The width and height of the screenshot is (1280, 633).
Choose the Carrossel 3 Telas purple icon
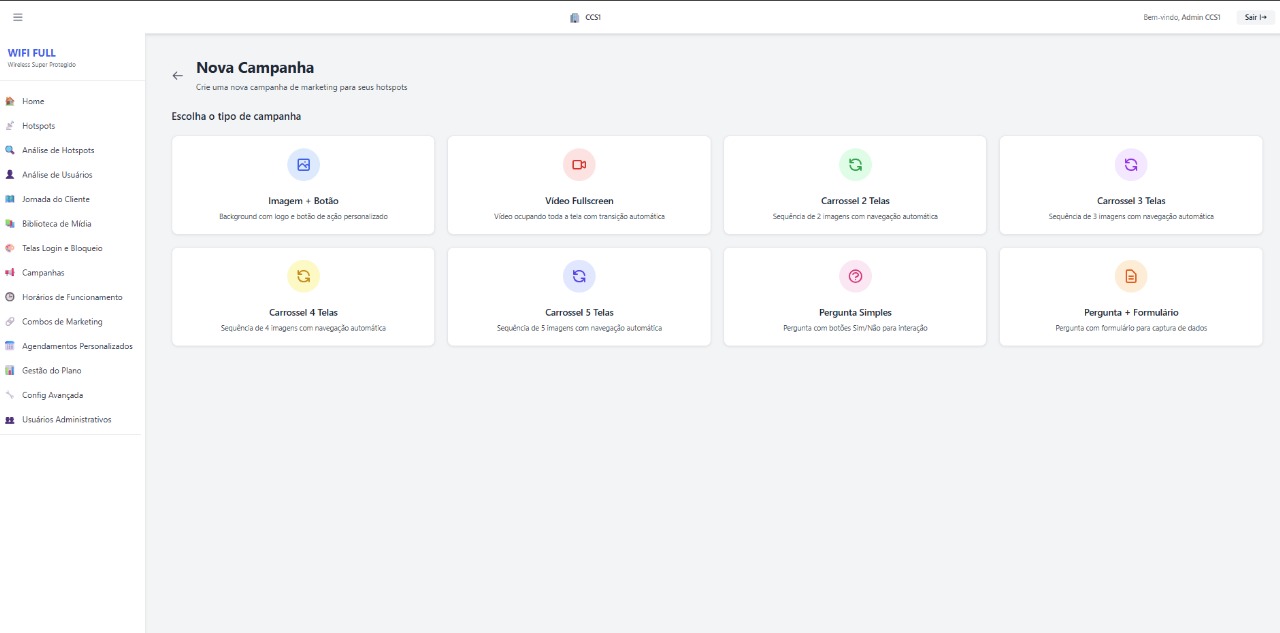coord(1131,165)
